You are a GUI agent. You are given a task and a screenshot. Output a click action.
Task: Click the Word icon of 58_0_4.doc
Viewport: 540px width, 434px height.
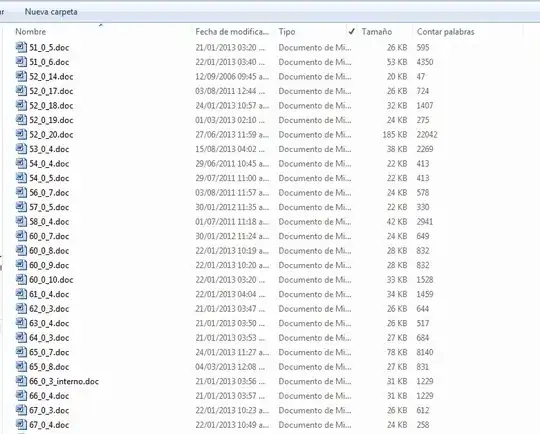point(21,221)
